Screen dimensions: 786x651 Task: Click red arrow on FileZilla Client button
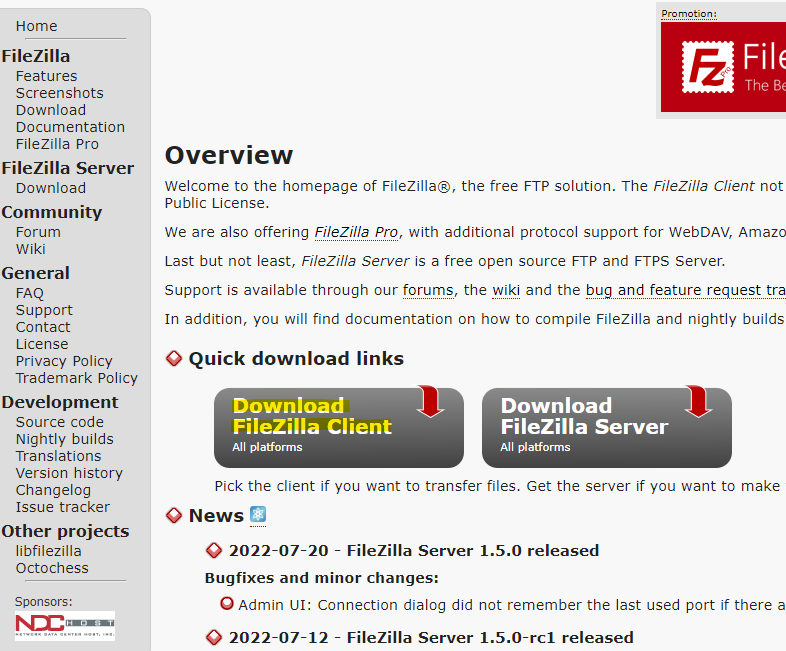(x=430, y=401)
